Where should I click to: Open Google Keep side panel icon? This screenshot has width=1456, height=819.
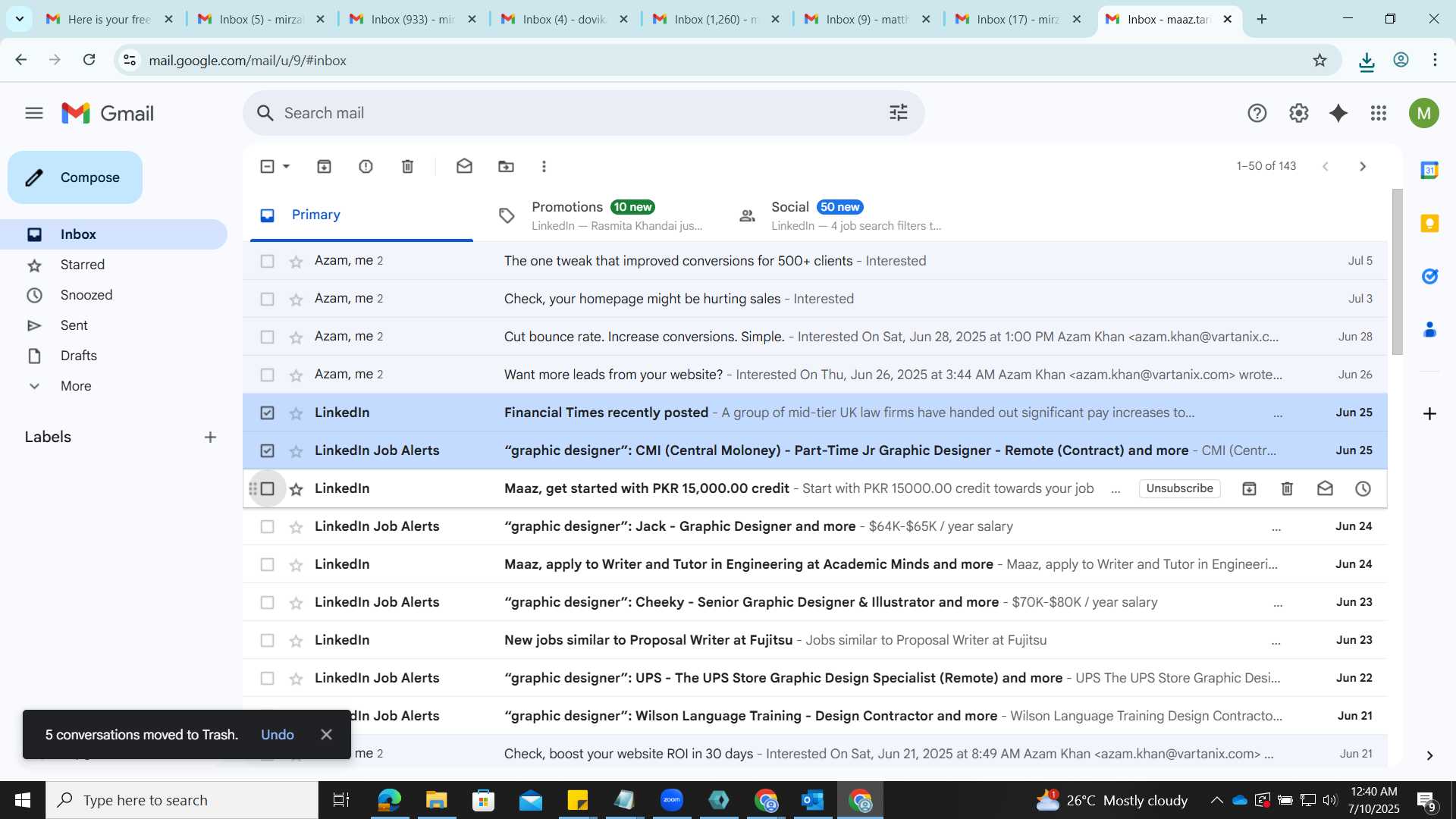point(1429,223)
